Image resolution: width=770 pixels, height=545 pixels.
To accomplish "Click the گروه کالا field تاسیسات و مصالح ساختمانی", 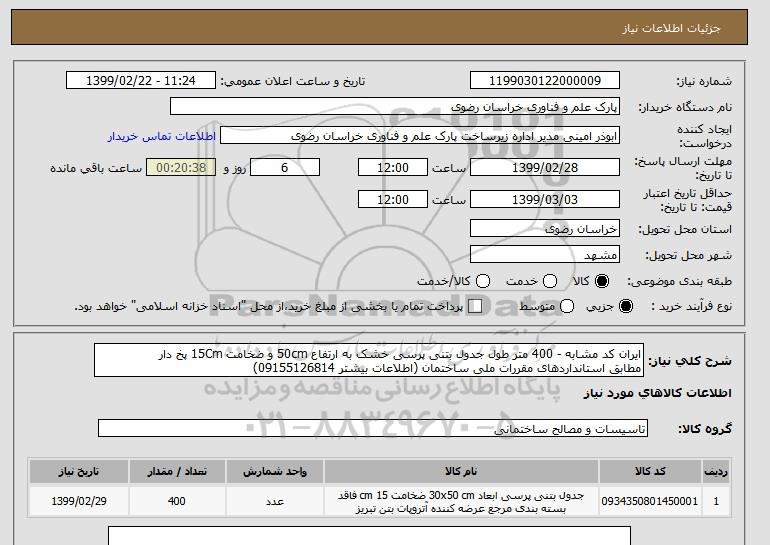I will 373,429.
